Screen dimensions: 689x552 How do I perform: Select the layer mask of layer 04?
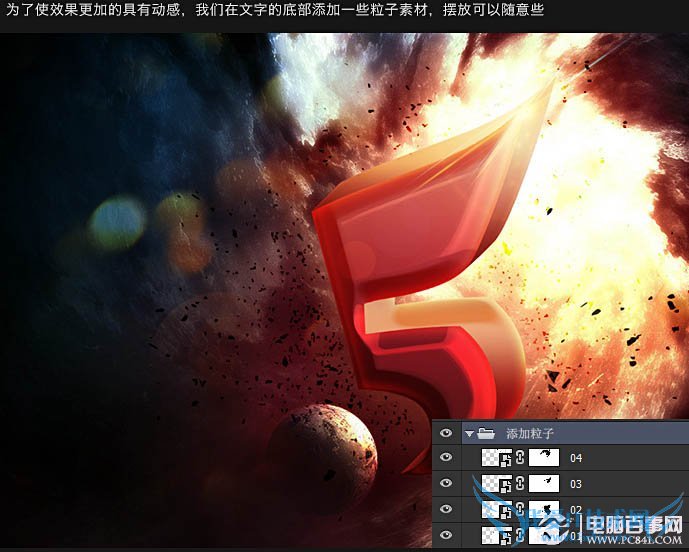(544, 458)
